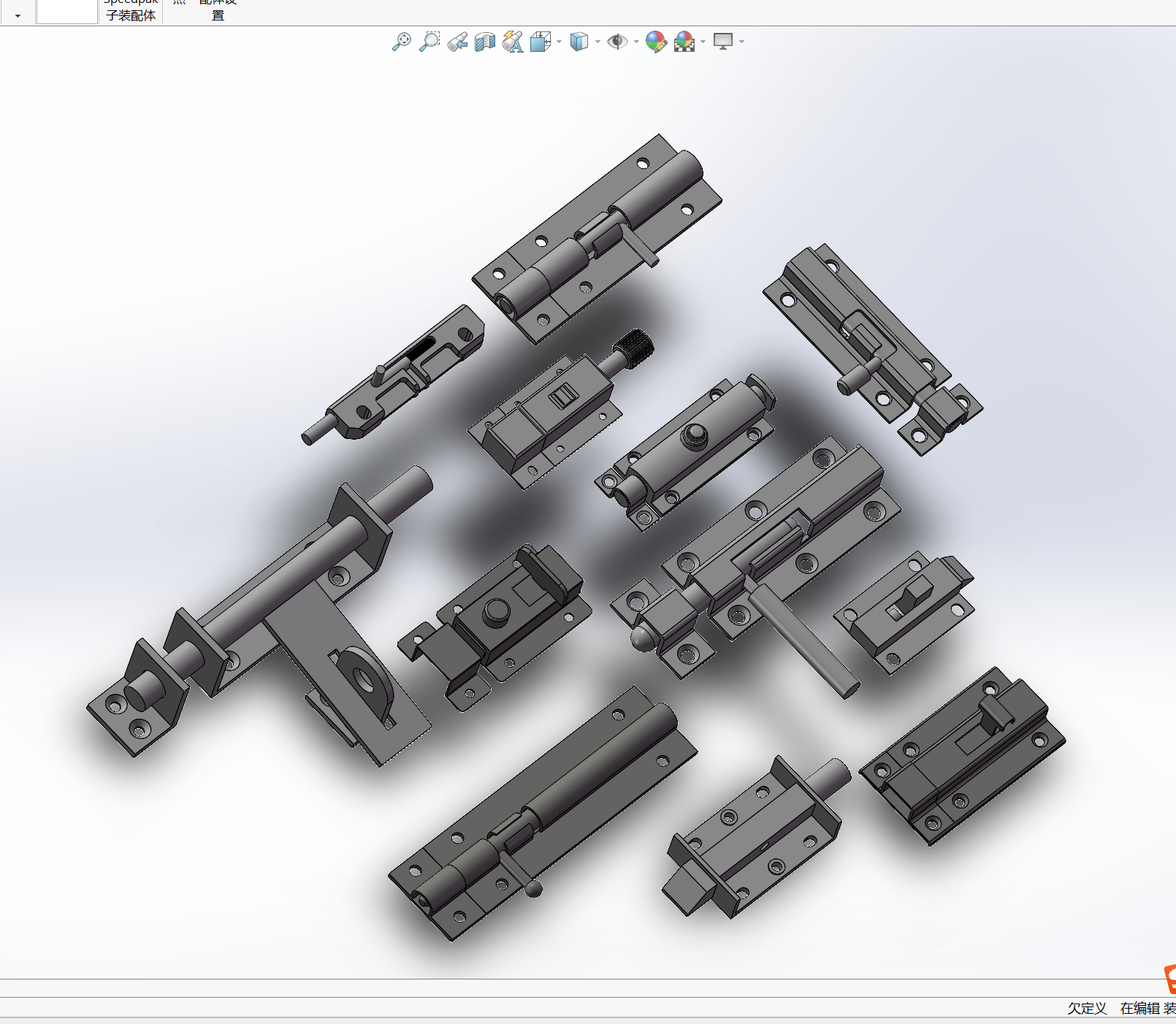This screenshot has width=1176, height=1024.
Task: Click the Apply Scene icon
Action: point(684,42)
